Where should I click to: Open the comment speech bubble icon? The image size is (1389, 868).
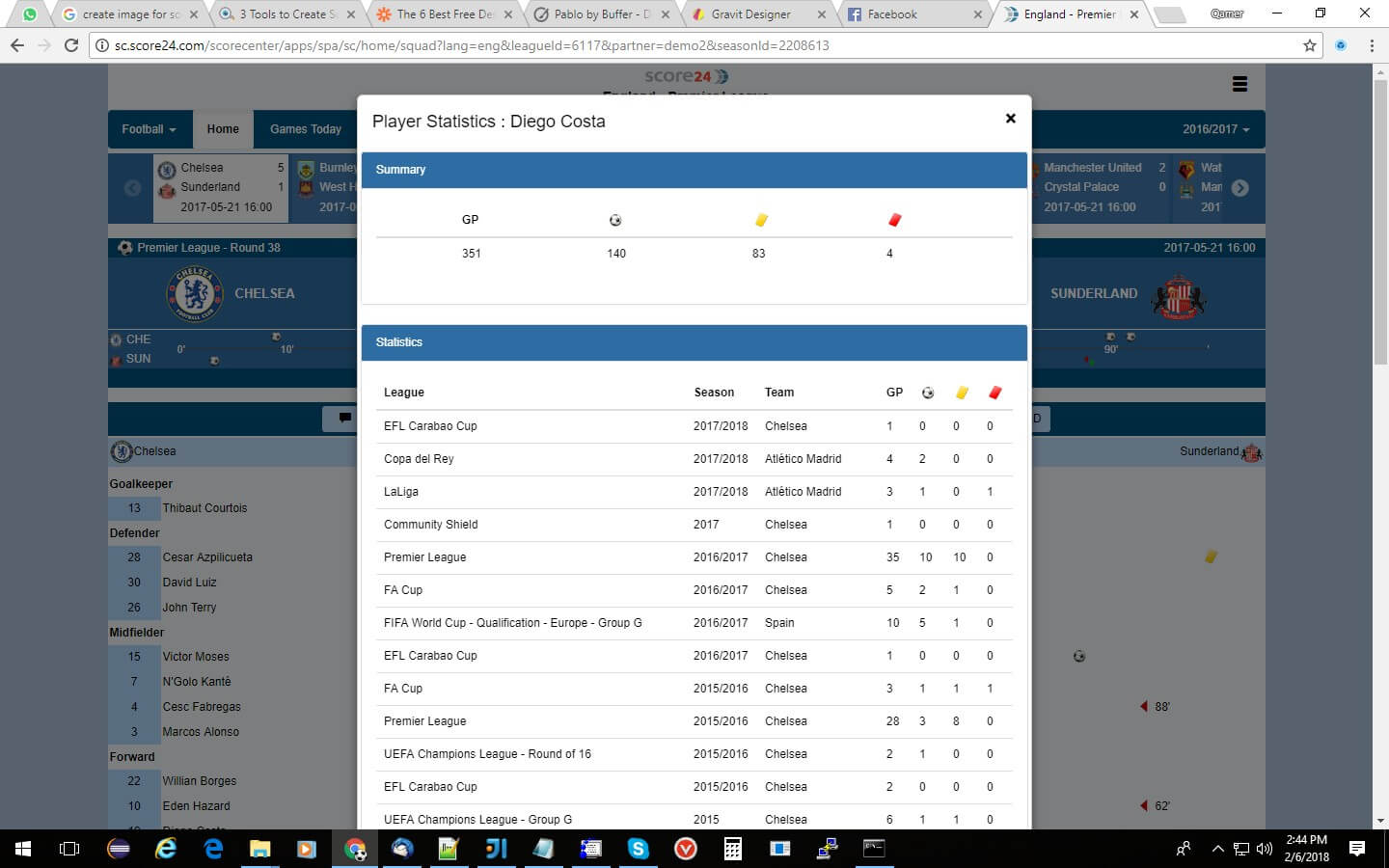pyautogui.click(x=344, y=418)
